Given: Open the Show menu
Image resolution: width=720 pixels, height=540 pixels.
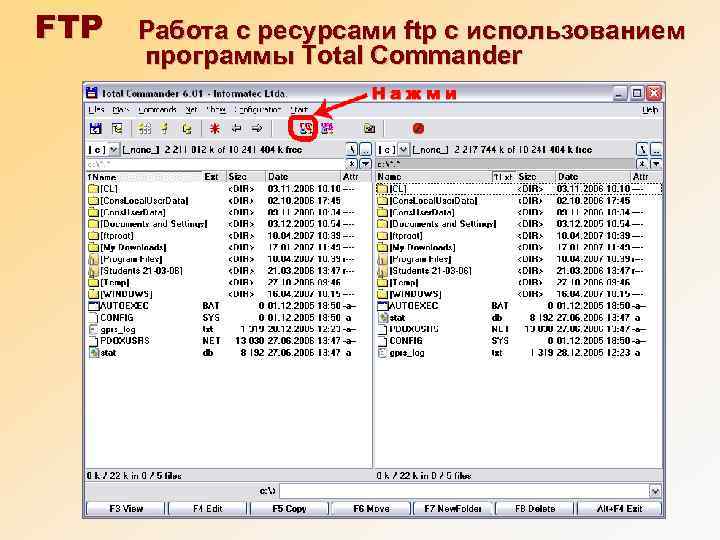Looking at the screenshot, I should (x=216, y=110).
